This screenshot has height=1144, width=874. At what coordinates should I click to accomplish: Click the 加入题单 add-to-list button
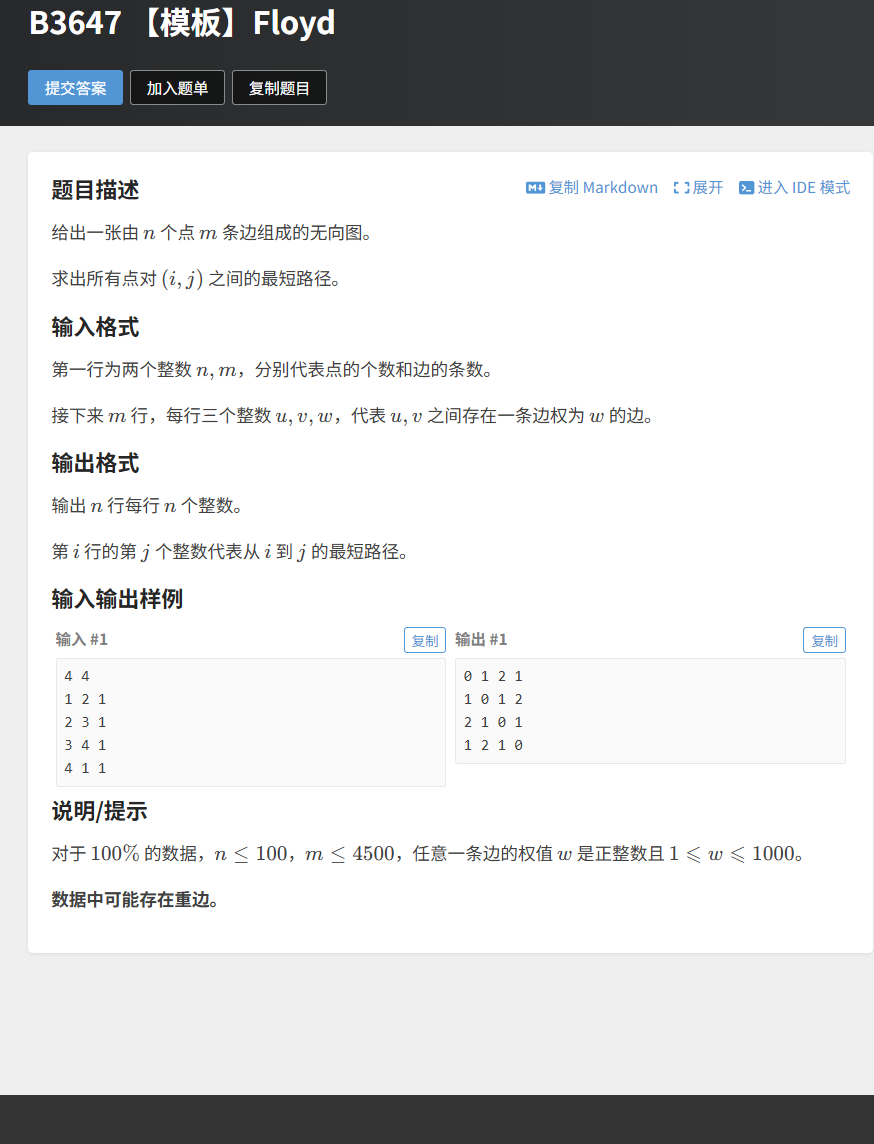(x=177, y=87)
